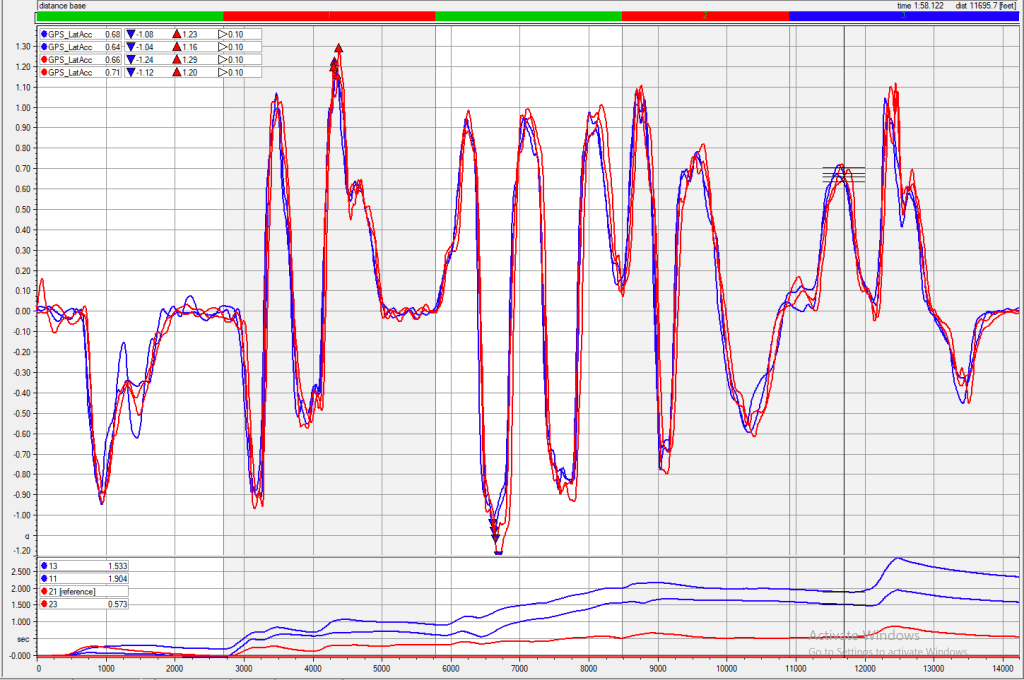1024x680 pixels.
Task: Click the time 1:58.122 readout
Action: pyautogui.click(x=922, y=5)
